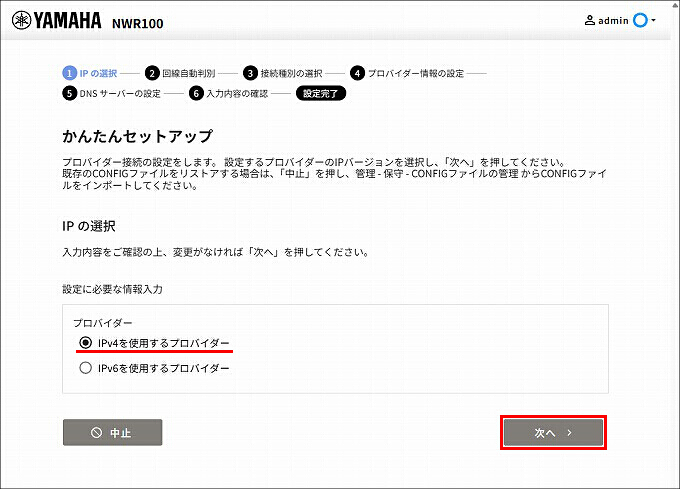680x489 pixels.
Task: Select the IPv6 provider radio button
Action: (85, 368)
